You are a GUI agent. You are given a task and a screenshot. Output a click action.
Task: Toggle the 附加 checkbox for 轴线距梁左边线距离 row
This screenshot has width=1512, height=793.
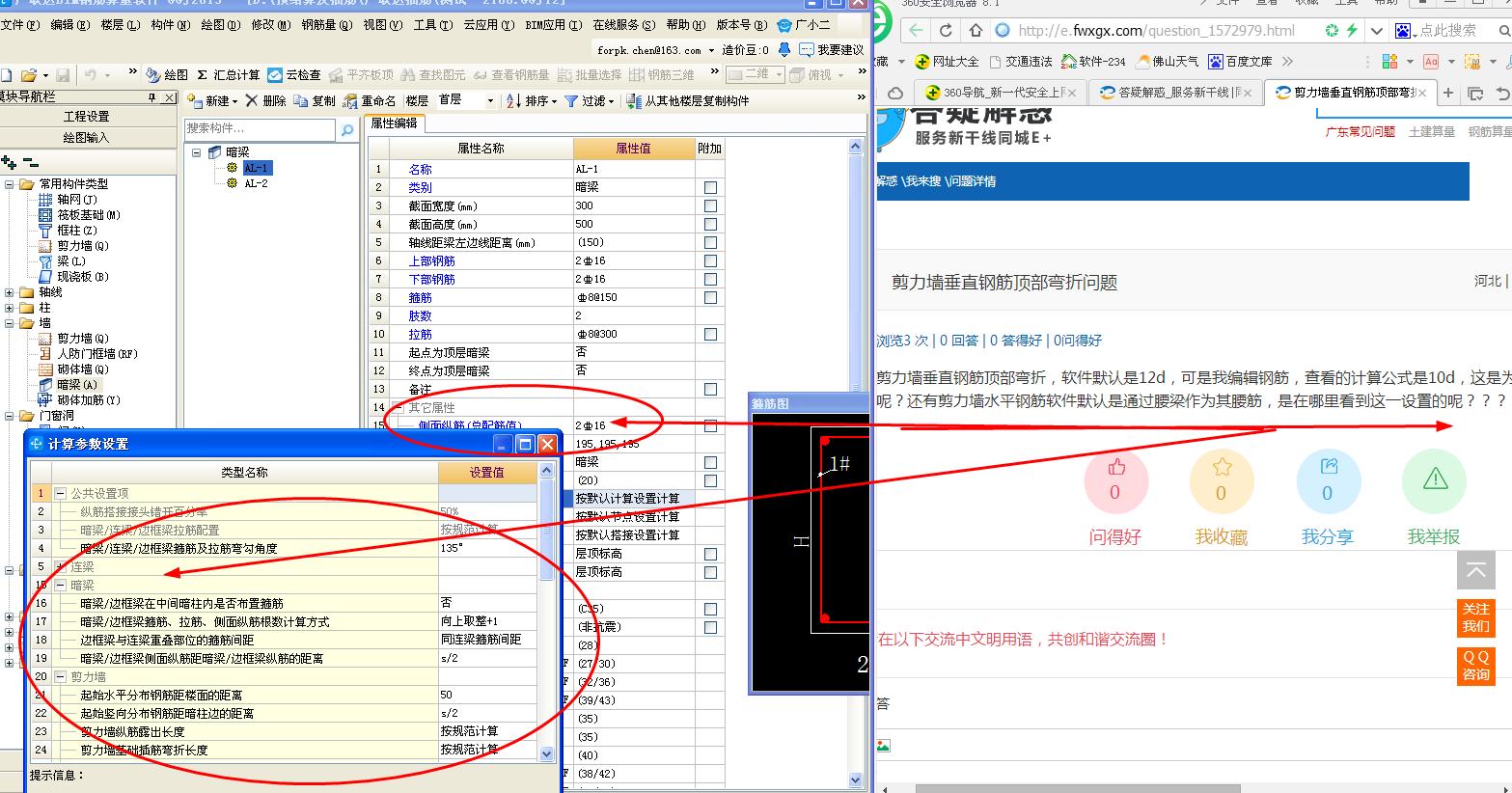pos(710,242)
